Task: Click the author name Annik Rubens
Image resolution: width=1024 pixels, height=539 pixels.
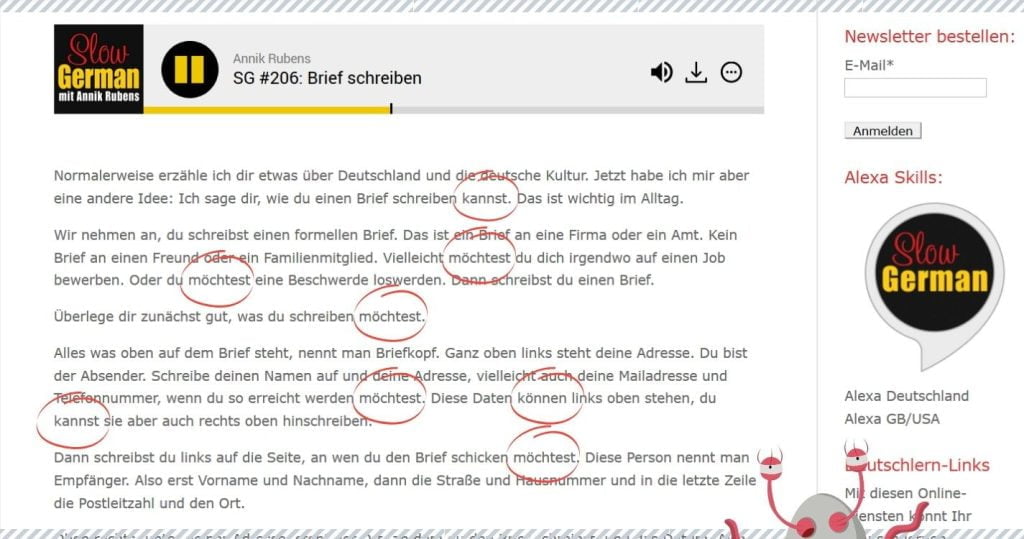Action: pos(272,58)
